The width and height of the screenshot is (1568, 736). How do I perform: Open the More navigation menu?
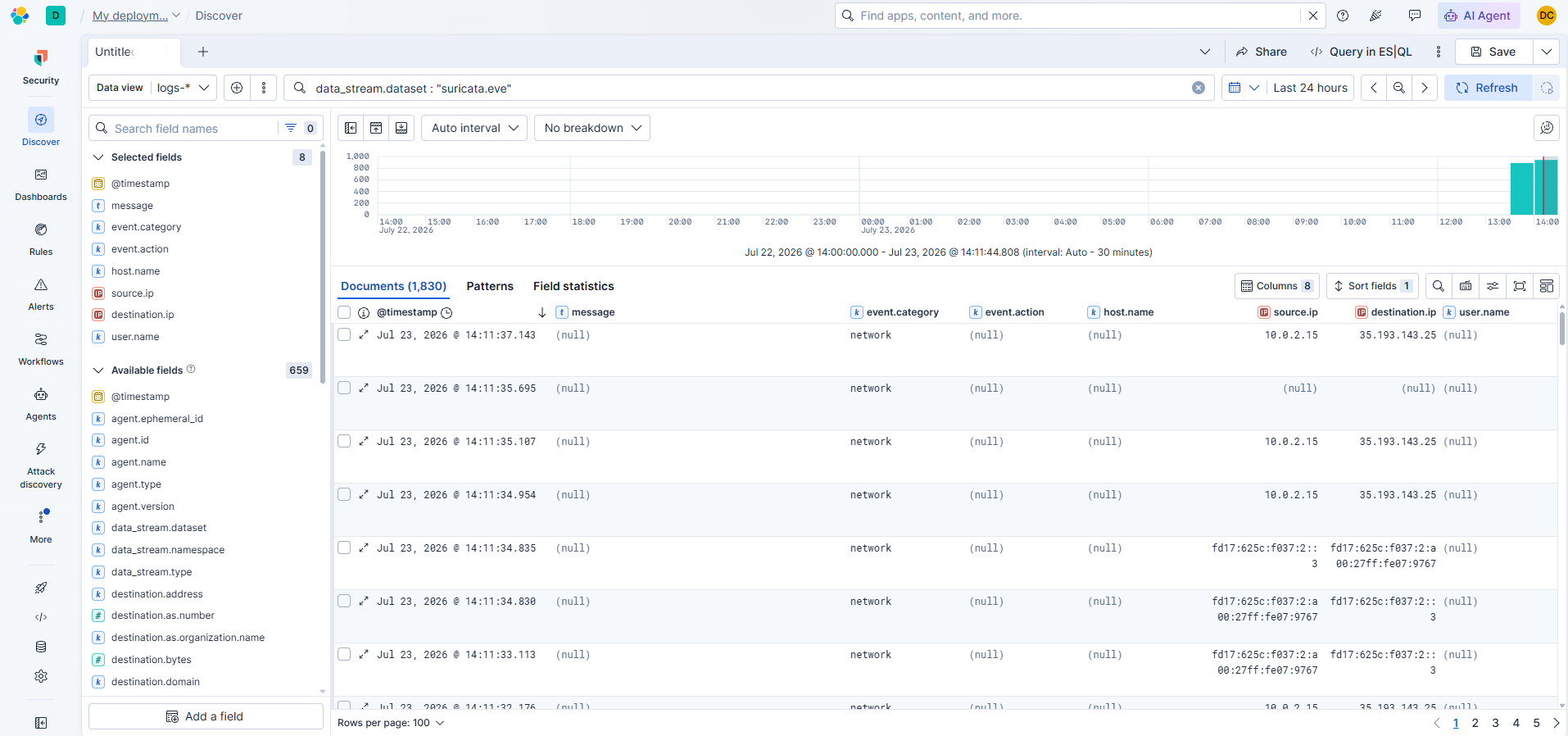coord(41,526)
